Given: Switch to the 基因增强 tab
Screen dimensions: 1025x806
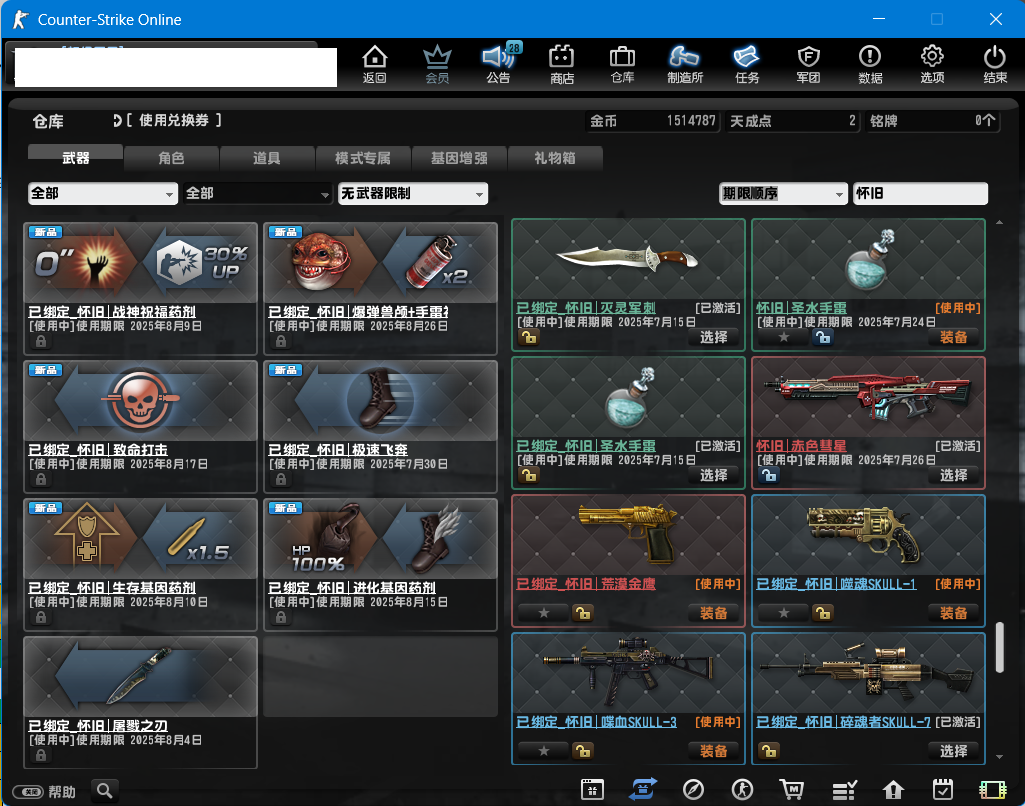Looking at the screenshot, I should [459, 158].
